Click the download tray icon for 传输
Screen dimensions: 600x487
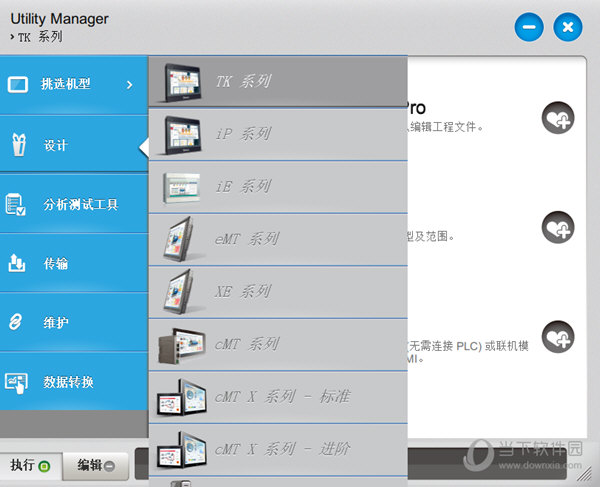pos(17,263)
